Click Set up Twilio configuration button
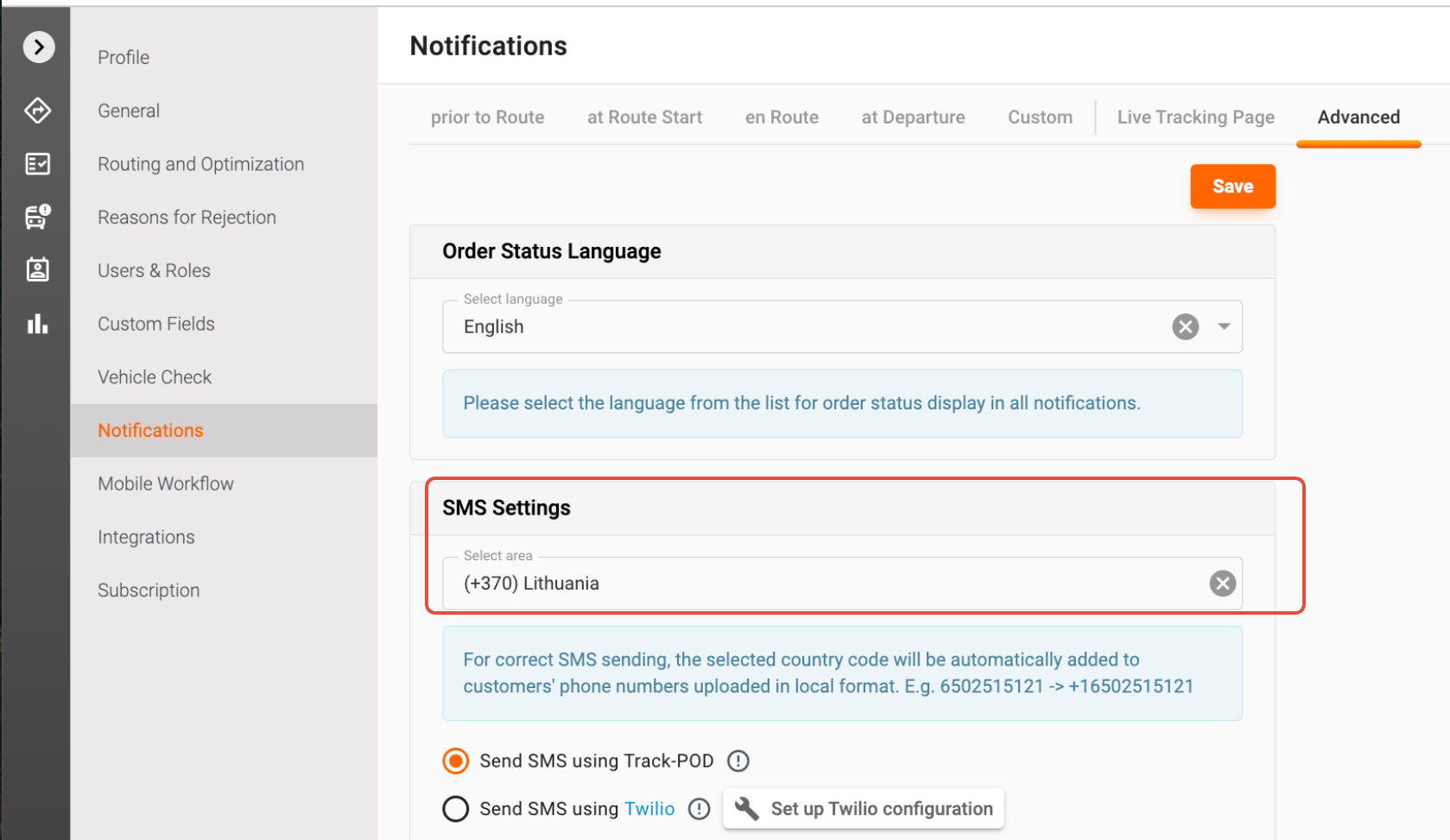This screenshot has width=1450, height=840. [x=864, y=809]
